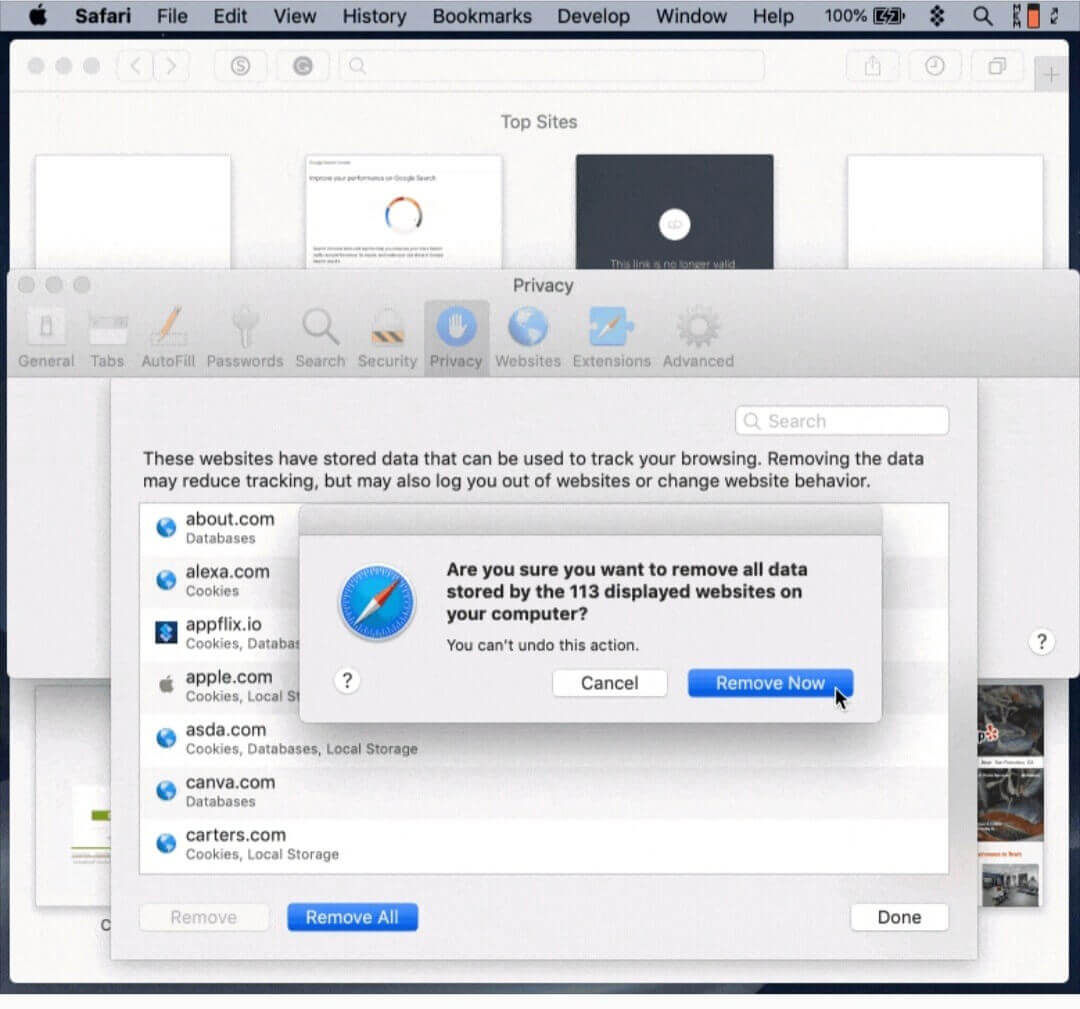Viewport: 1080px width, 1009px height.
Task: Open the History menu
Action: click(374, 16)
